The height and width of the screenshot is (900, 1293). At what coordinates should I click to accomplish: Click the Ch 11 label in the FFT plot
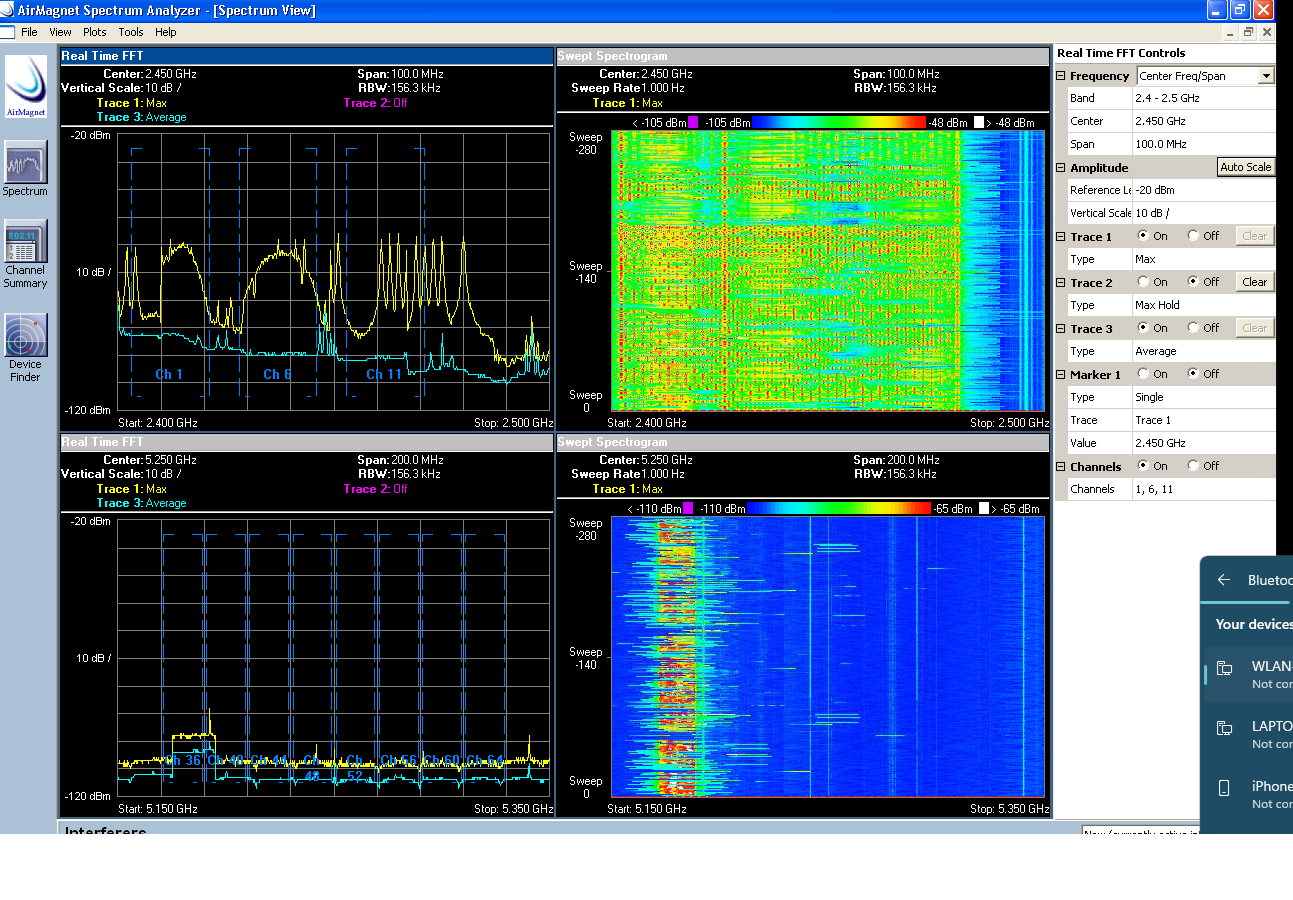coord(384,374)
